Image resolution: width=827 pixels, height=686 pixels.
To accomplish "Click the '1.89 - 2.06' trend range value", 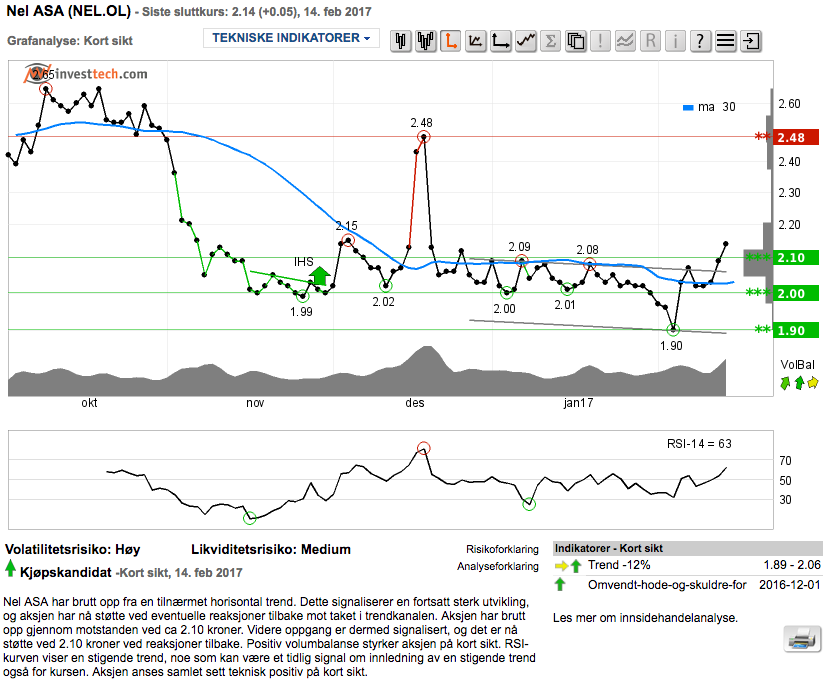I will point(792,565).
